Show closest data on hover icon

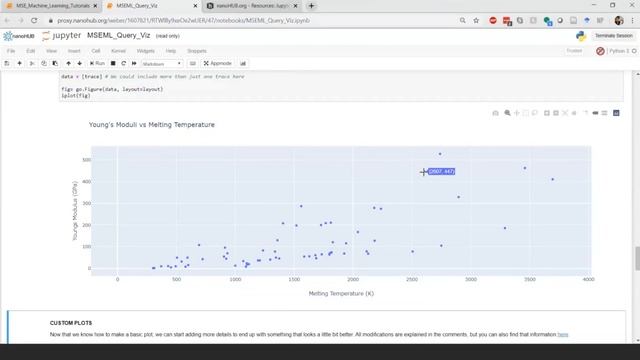595,113
